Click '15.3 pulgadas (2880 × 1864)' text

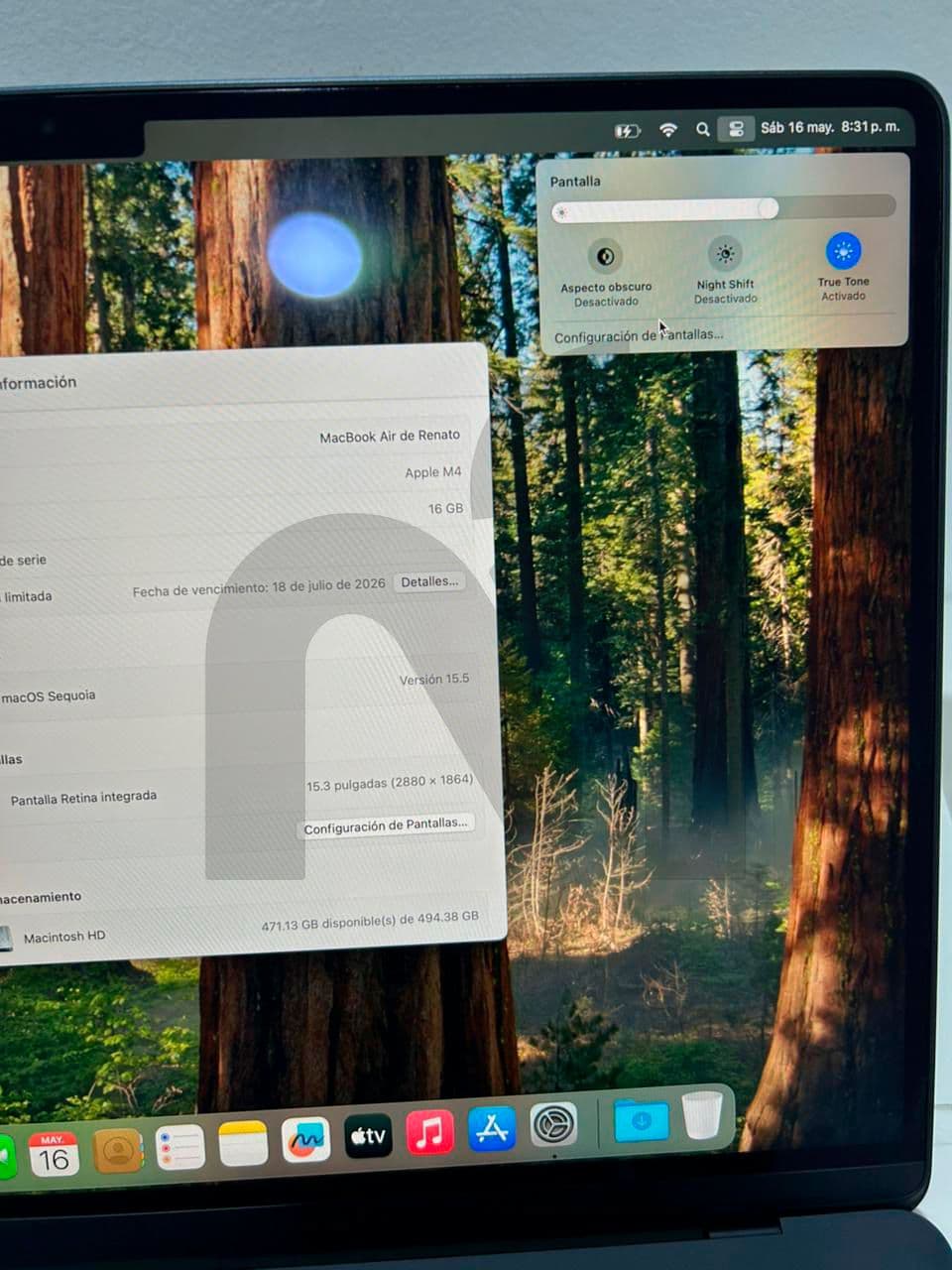click(x=390, y=783)
